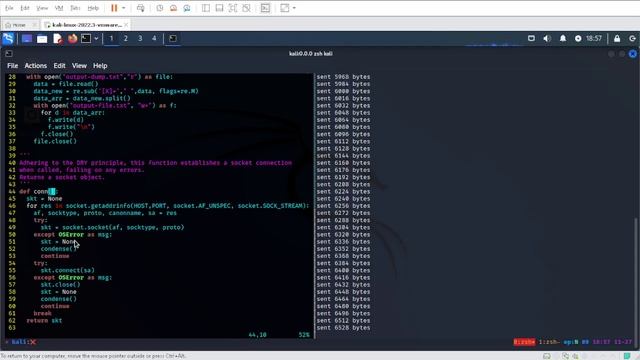
Task: Click the show desktop panel icon
Action: point(27,39)
